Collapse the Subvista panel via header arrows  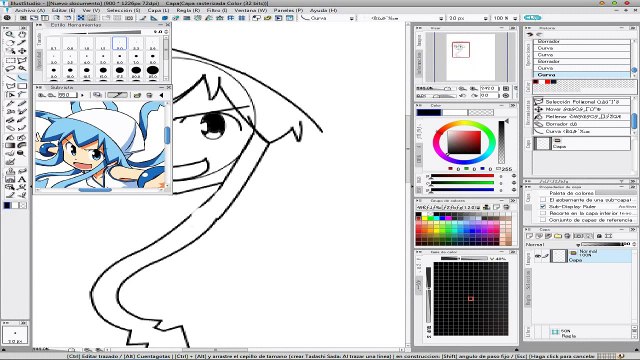tap(40, 87)
